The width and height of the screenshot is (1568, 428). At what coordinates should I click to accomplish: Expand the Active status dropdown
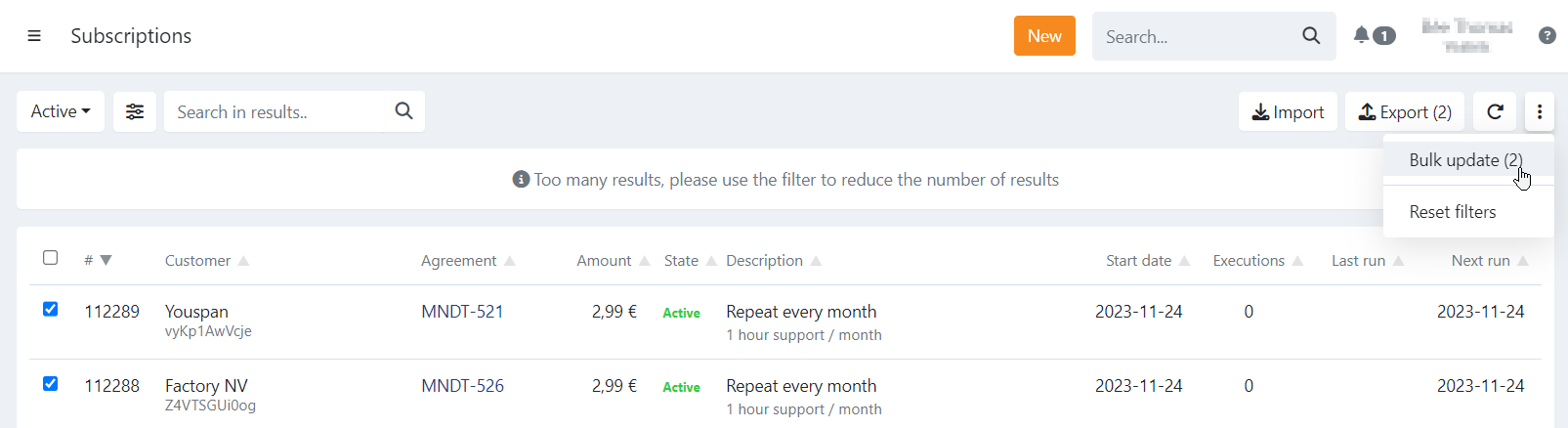pyautogui.click(x=61, y=111)
